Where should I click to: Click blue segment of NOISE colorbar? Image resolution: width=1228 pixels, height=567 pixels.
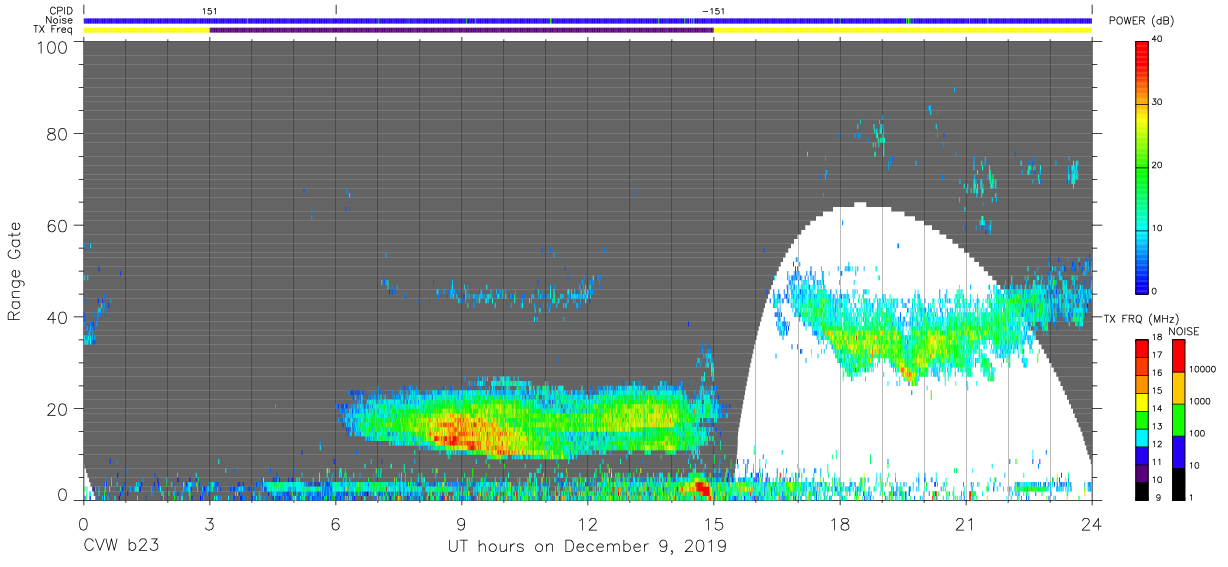click(x=1177, y=450)
